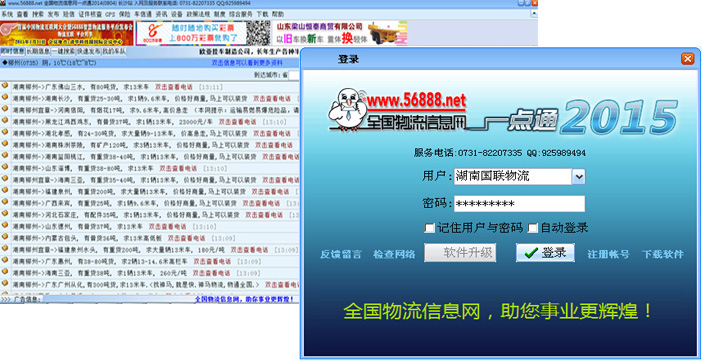This screenshot has width=702, height=362.
Task: Expand the 用户 dropdown list
Action: pyautogui.click(x=578, y=177)
